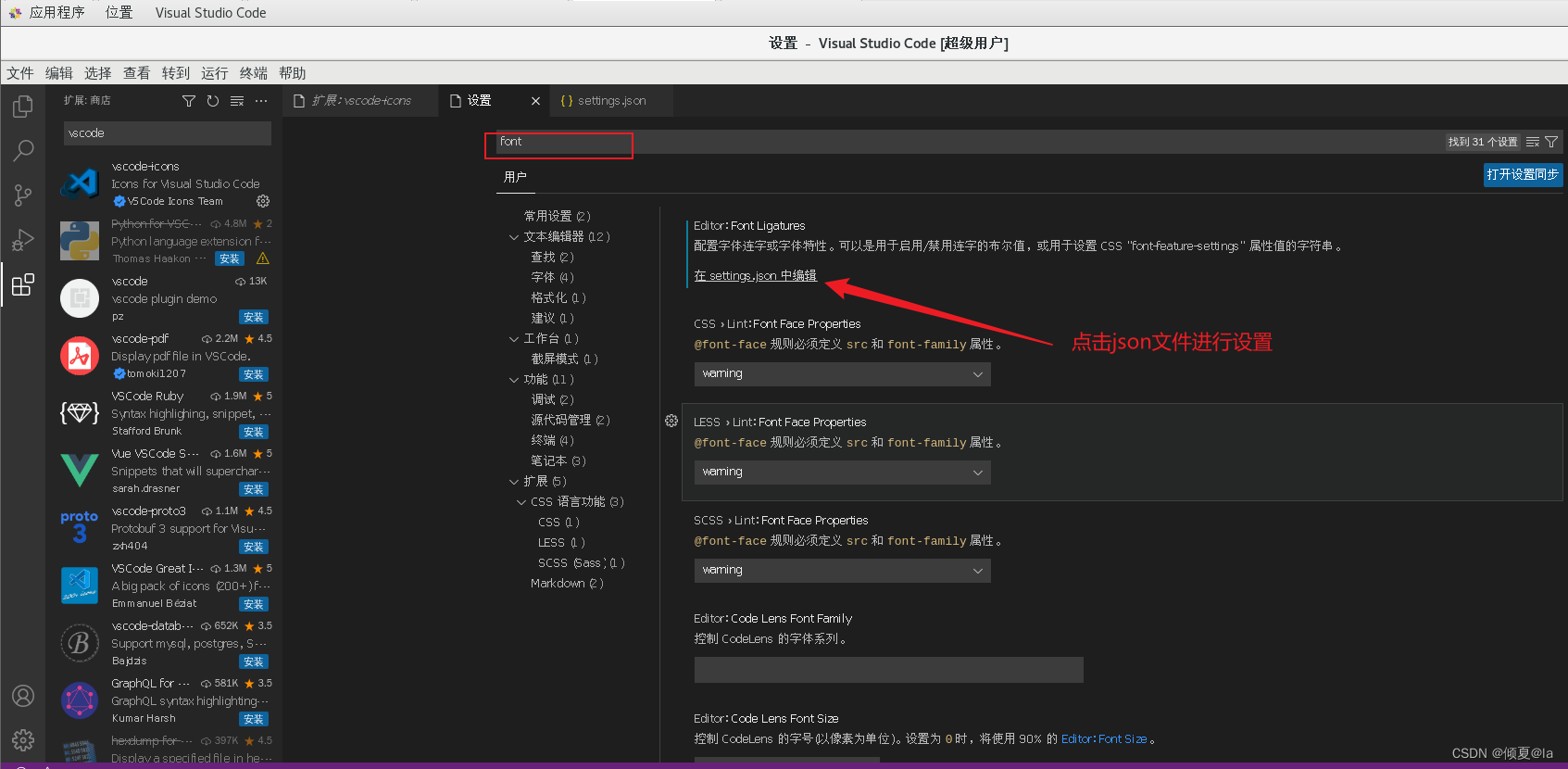Install the VSCode Ruby extension
The image size is (1568, 769).
tap(253, 432)
